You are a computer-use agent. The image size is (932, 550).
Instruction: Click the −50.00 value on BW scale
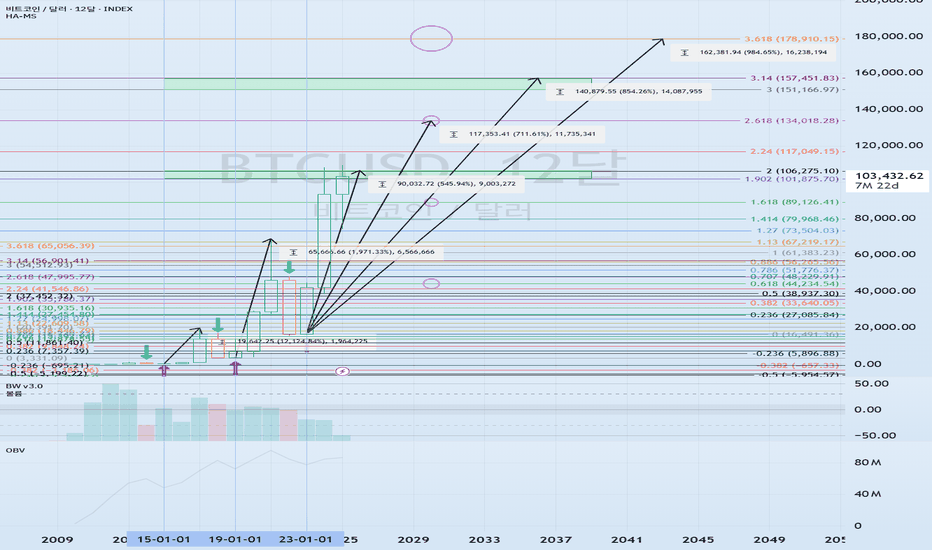point(875,435)
